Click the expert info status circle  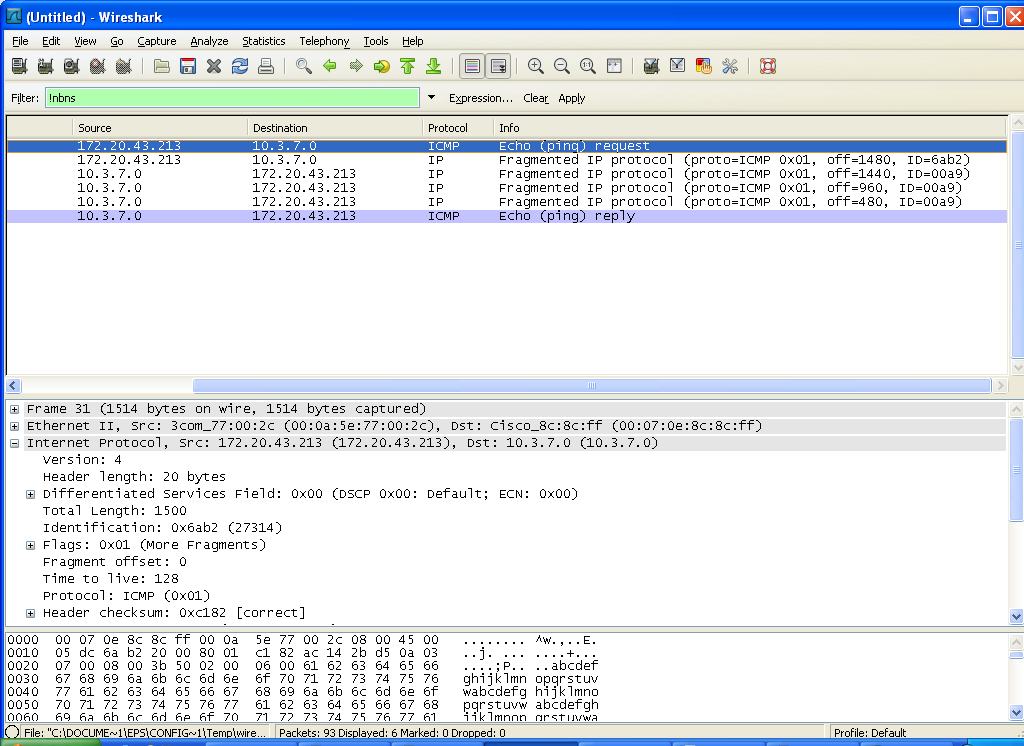click(12, 732)
